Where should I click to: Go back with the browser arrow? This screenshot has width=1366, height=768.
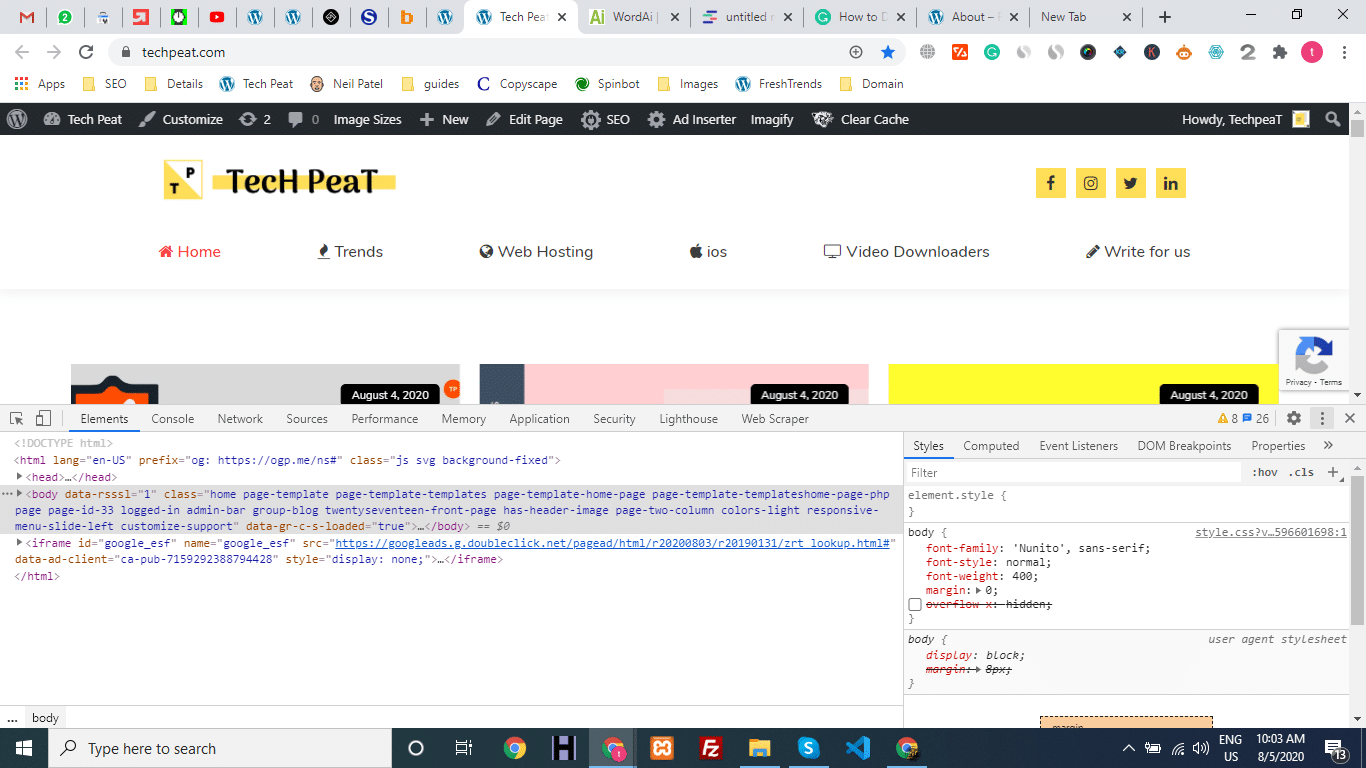coord(22,52)
